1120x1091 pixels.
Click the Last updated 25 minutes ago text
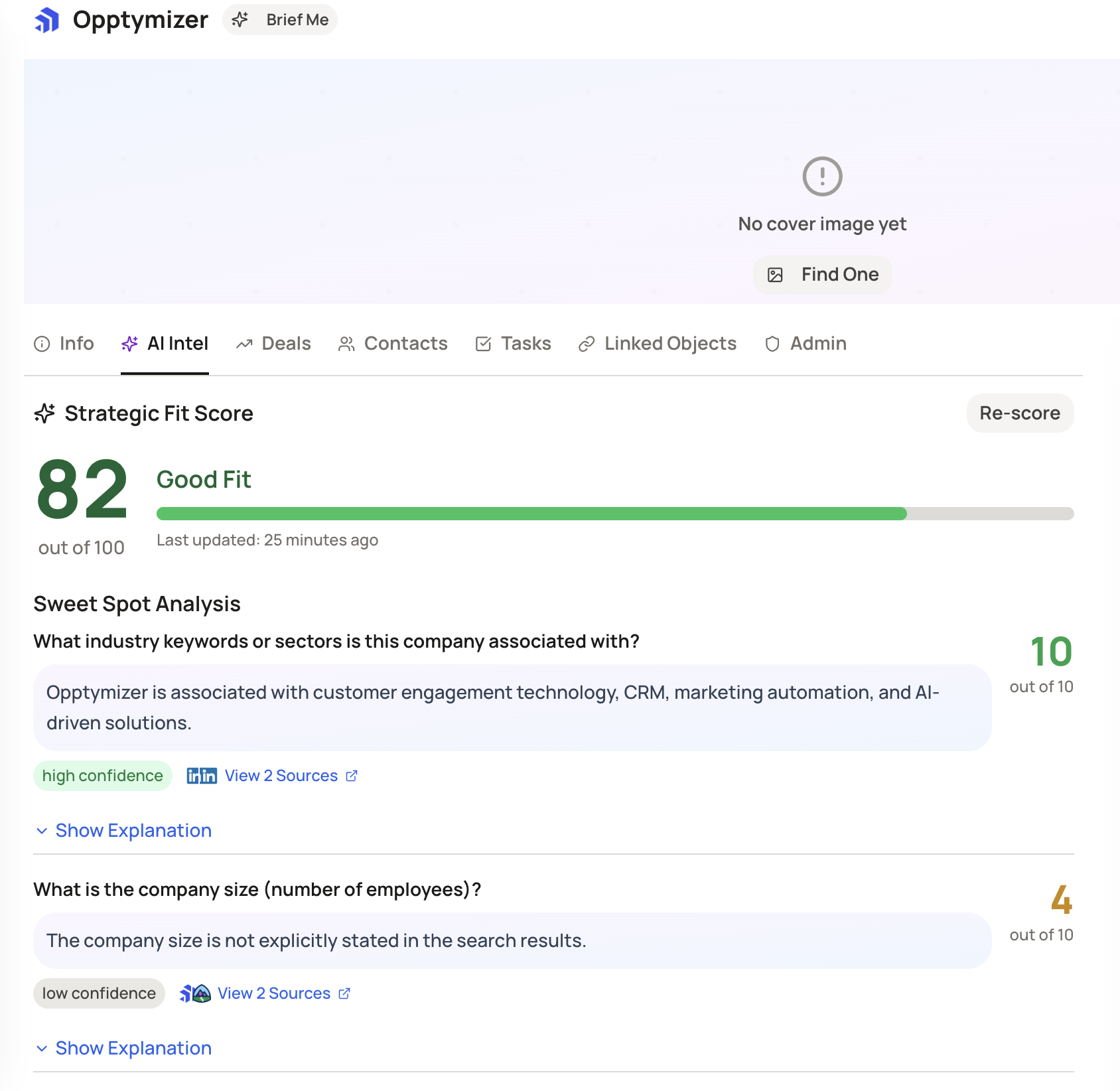tap(267, 540)
